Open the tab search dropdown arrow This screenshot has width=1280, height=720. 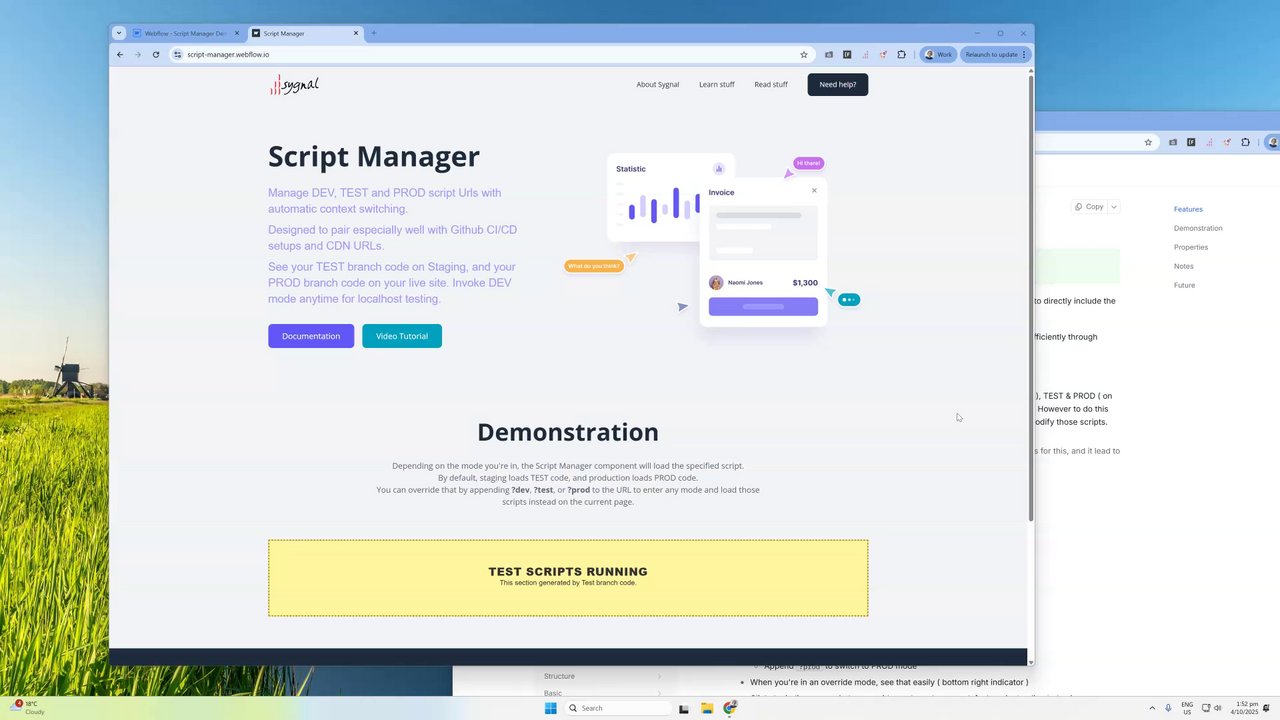(118, 33)
